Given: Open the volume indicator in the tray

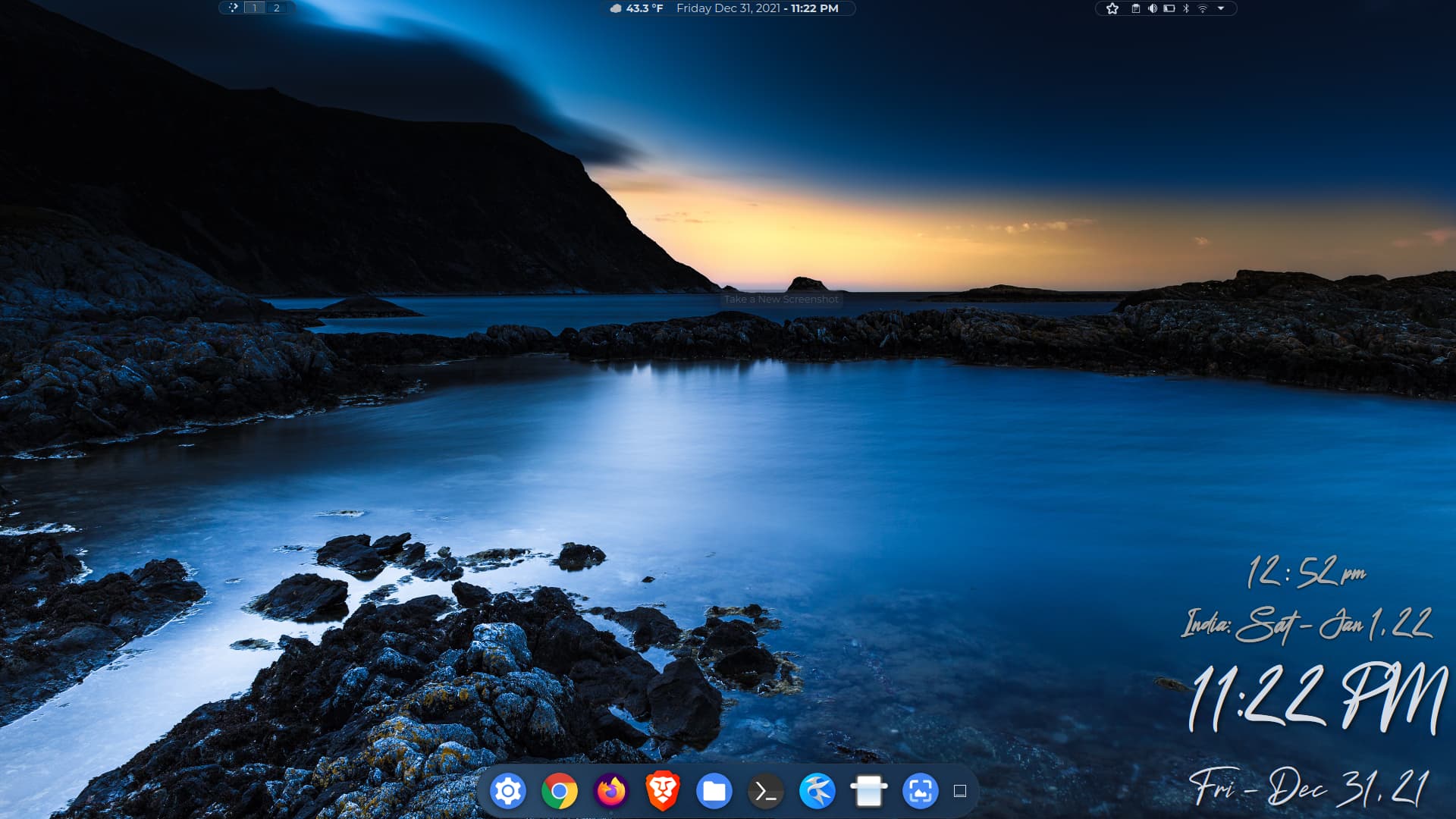Looking at the screenshot, I should click(1153, 8).
